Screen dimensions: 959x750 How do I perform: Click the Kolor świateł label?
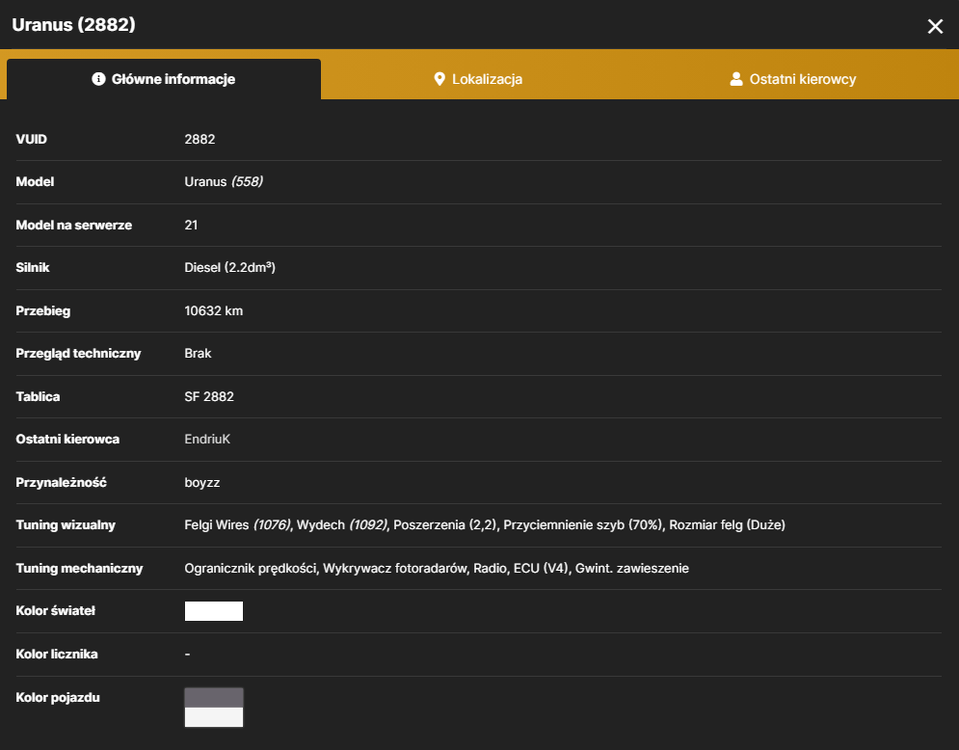(x=55, y=611)
